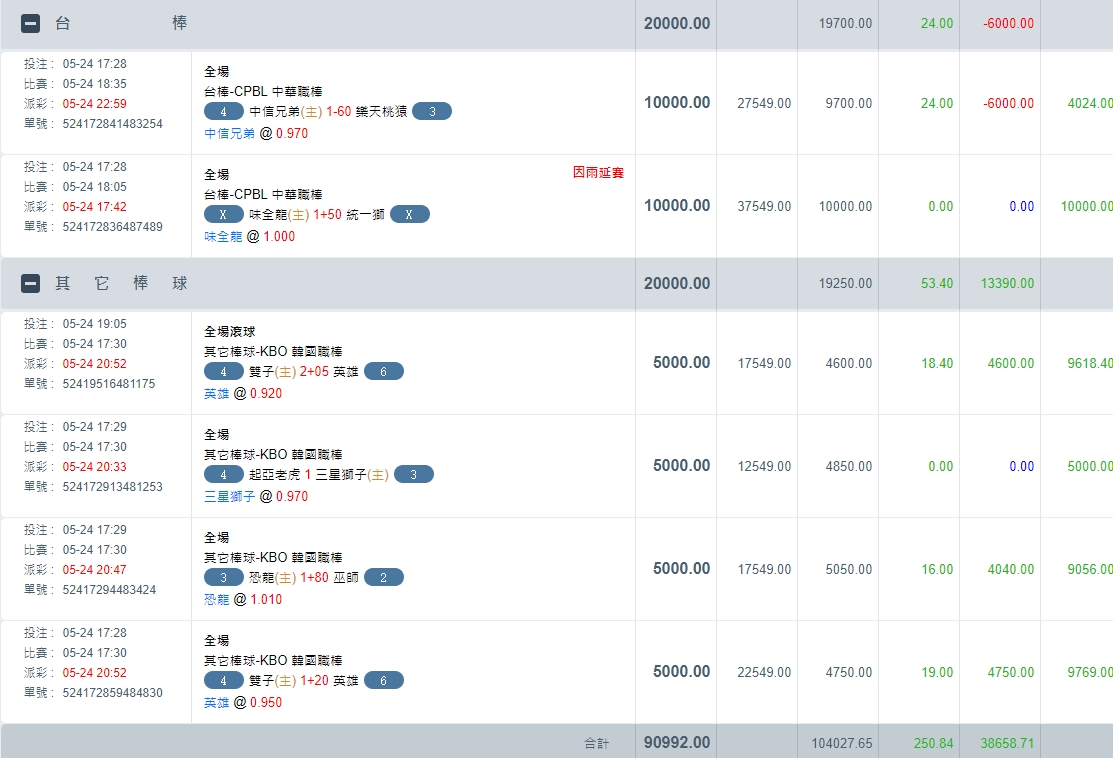Select the 英雄 pick at odds 0.950
The width and height of the screenshot is (1113, 758).
tap(216, 703)
